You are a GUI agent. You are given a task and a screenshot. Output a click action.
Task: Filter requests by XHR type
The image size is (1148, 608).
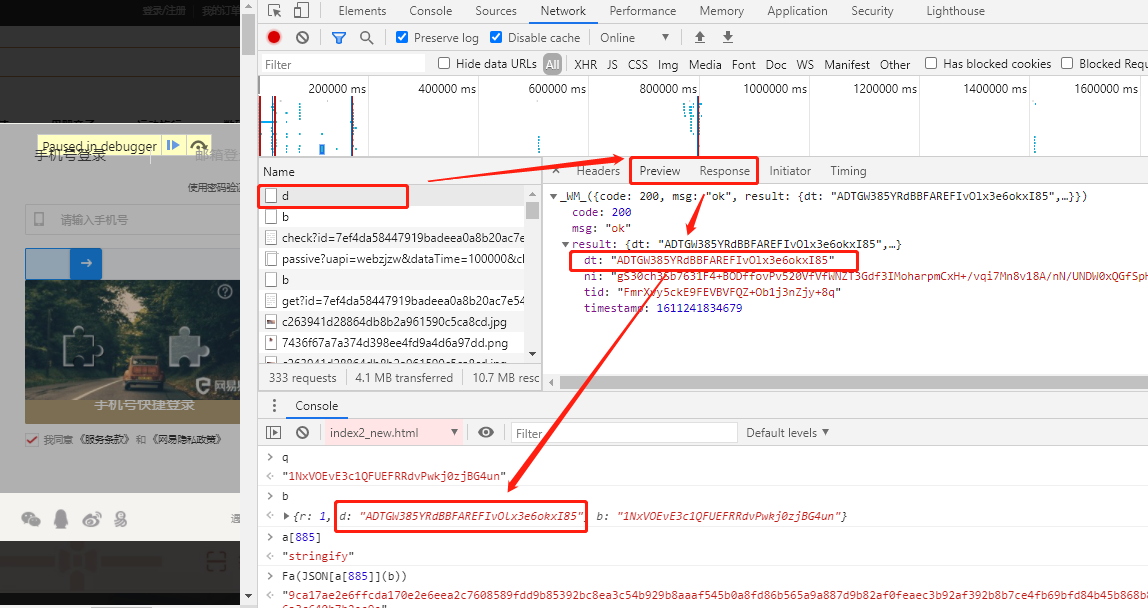585,64
